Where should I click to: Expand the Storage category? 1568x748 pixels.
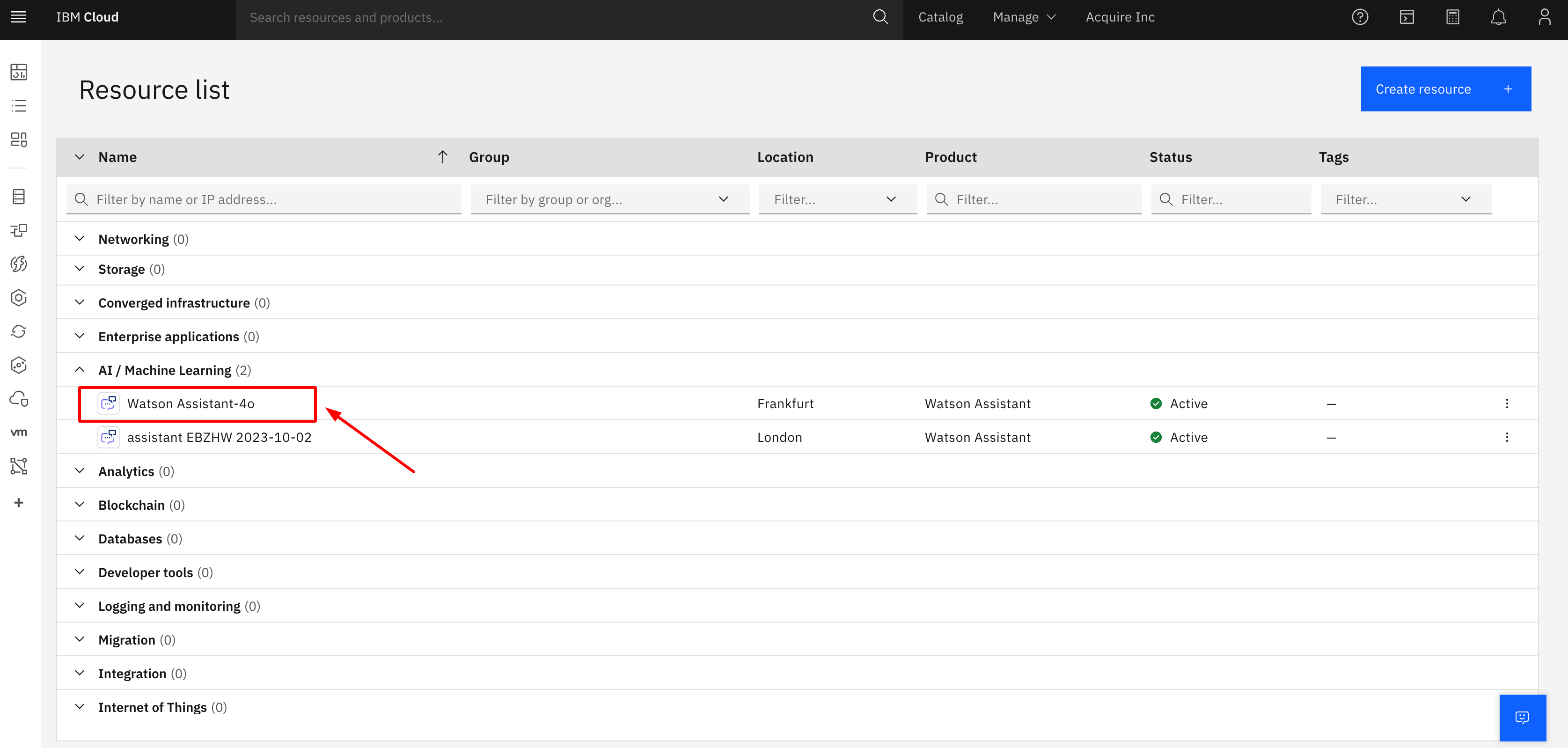coord(80,269)
